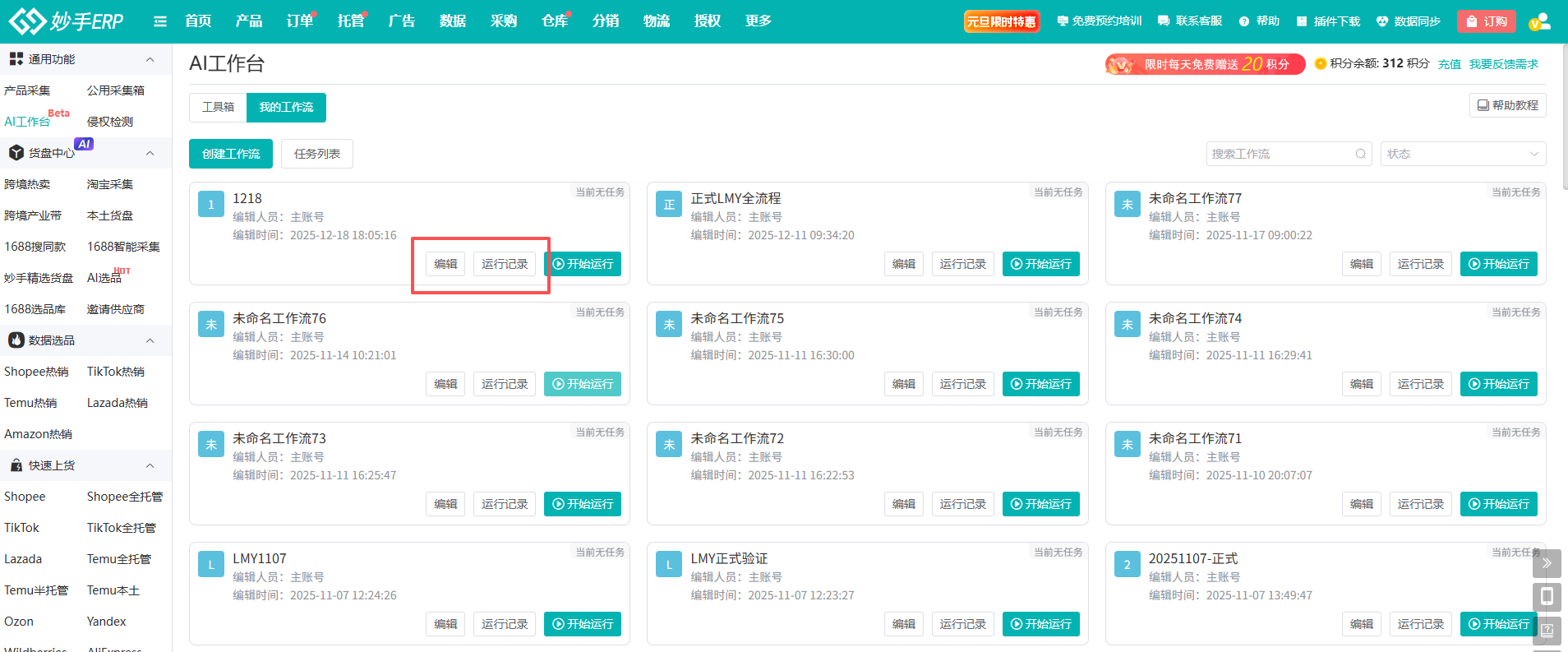Viewport: 1568px width, 652px height.
Task: Open the 订单 top menu
Action: pyautogui.click(x=300, y=21)
